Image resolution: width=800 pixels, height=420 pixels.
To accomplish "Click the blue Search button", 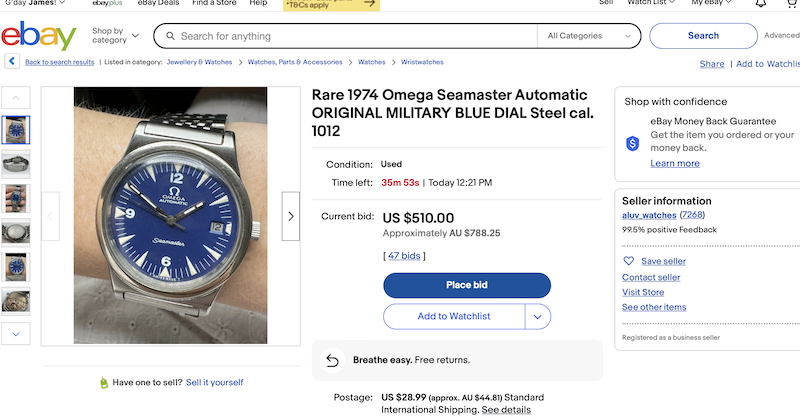I will pos(702,36).
